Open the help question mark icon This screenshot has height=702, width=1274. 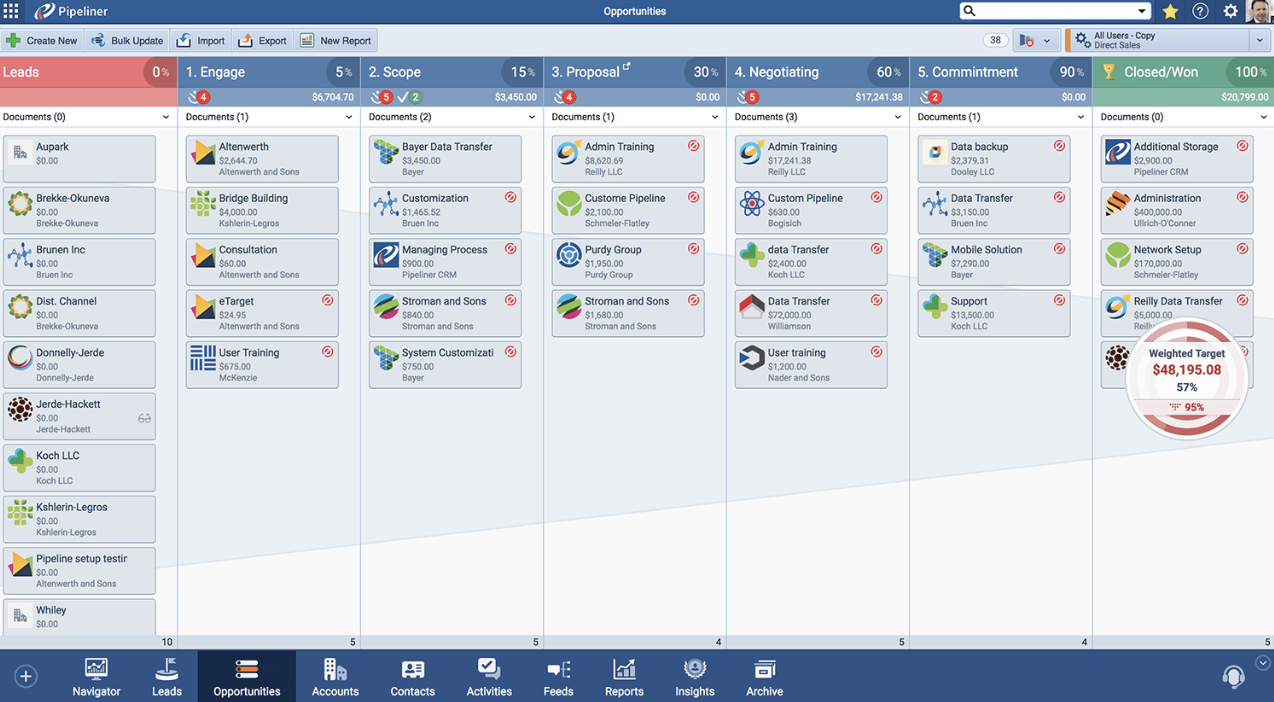click(x=1200, y=11)
